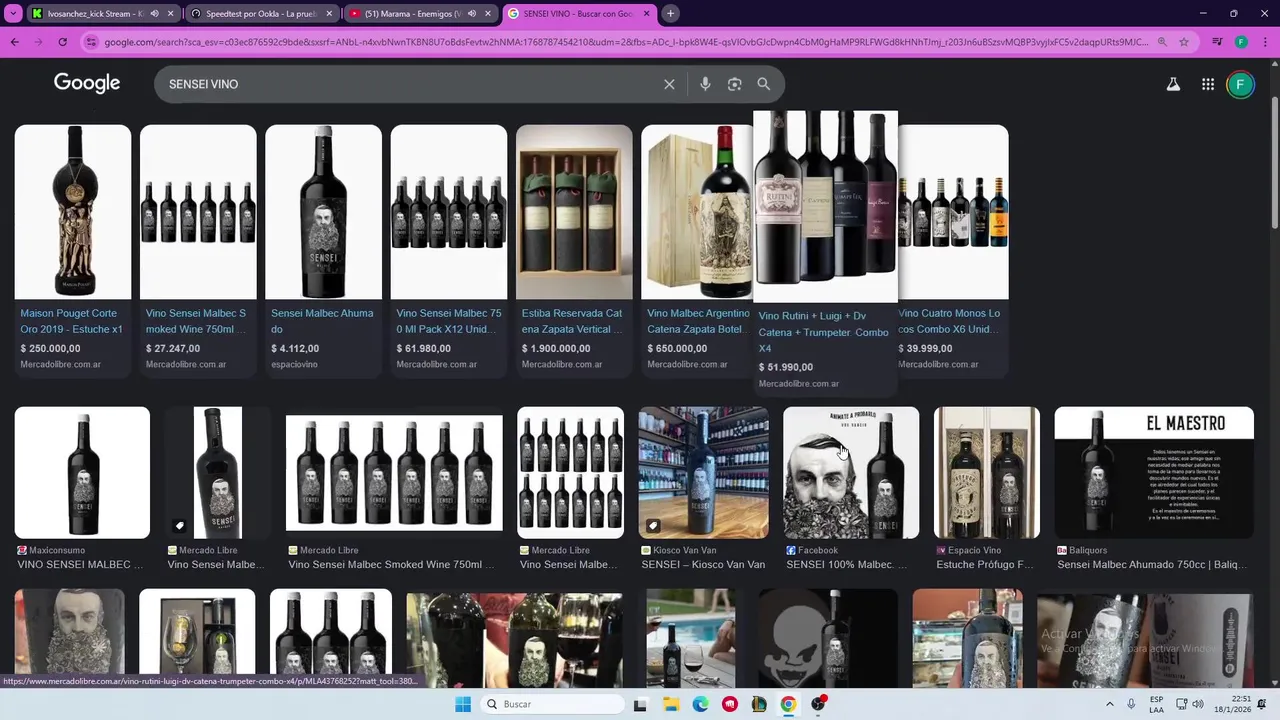
Task: Open Chrome profile icon in toolbar
Action: (1241, 42)
